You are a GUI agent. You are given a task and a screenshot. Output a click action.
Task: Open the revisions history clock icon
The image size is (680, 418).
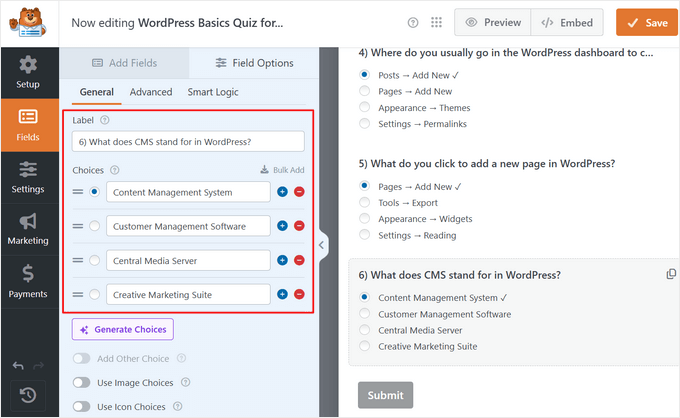pos(28,395)
